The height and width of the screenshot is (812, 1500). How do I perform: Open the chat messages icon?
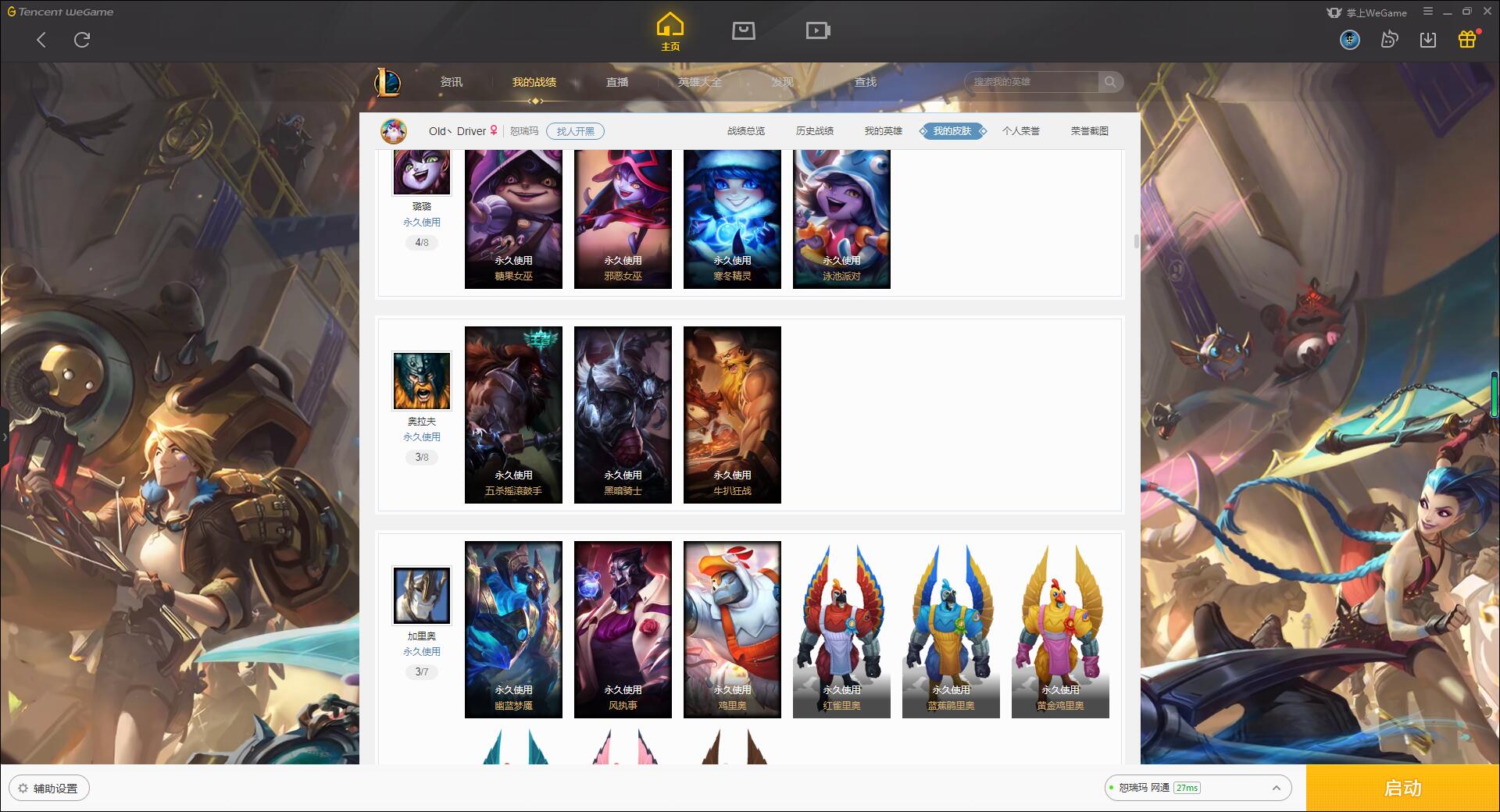1389,39
